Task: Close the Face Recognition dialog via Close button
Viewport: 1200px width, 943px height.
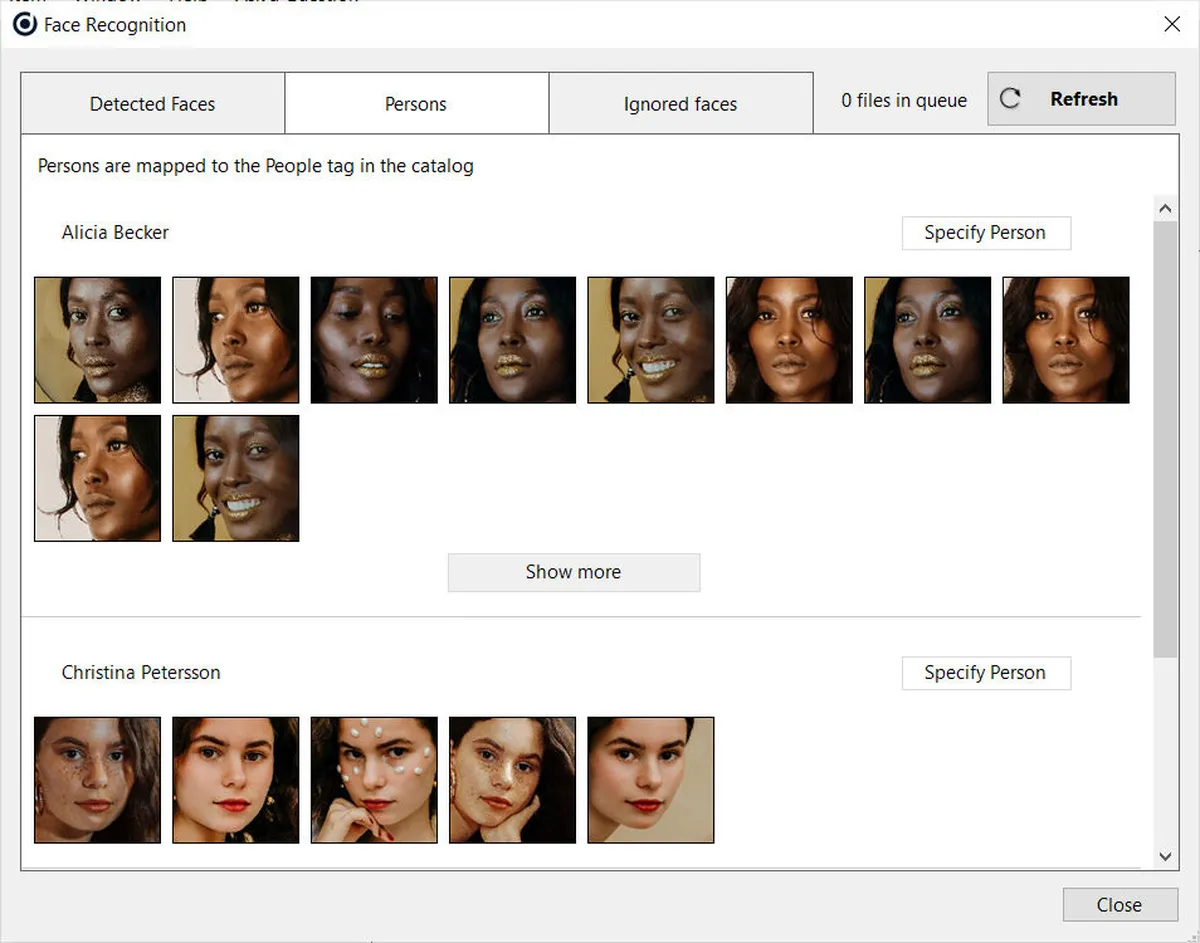Action: [1119, 904]
